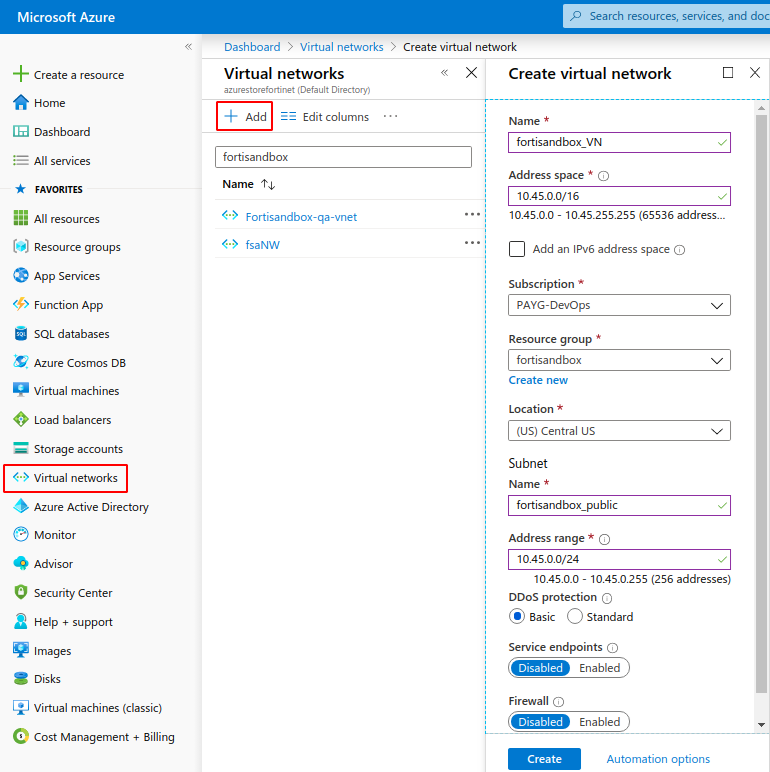This screenshot has width=770, height=772.
Task: Open Automation options link
Action: [658, 759]
